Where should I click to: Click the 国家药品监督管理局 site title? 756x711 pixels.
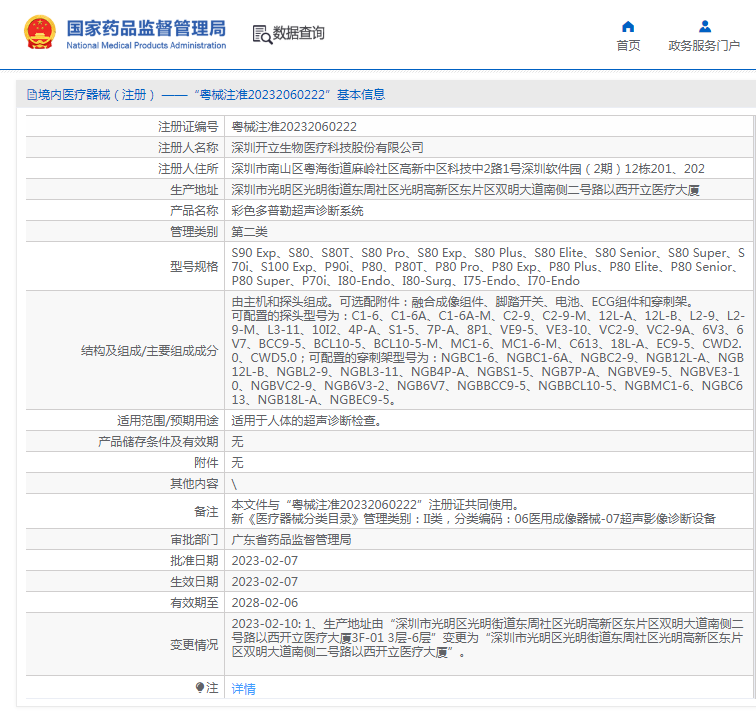point(146,28)
